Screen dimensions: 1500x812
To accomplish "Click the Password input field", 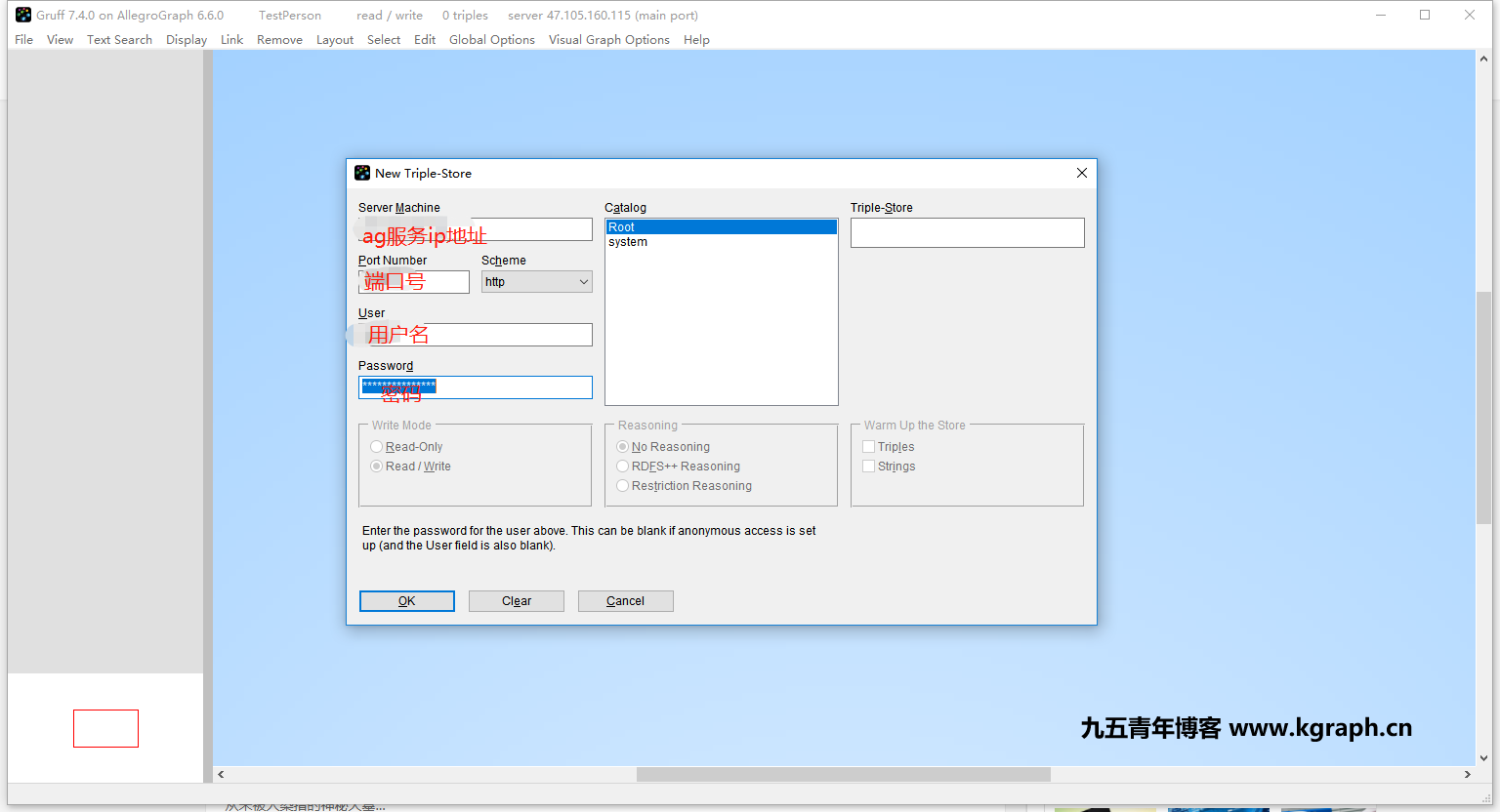I will 476,387.
